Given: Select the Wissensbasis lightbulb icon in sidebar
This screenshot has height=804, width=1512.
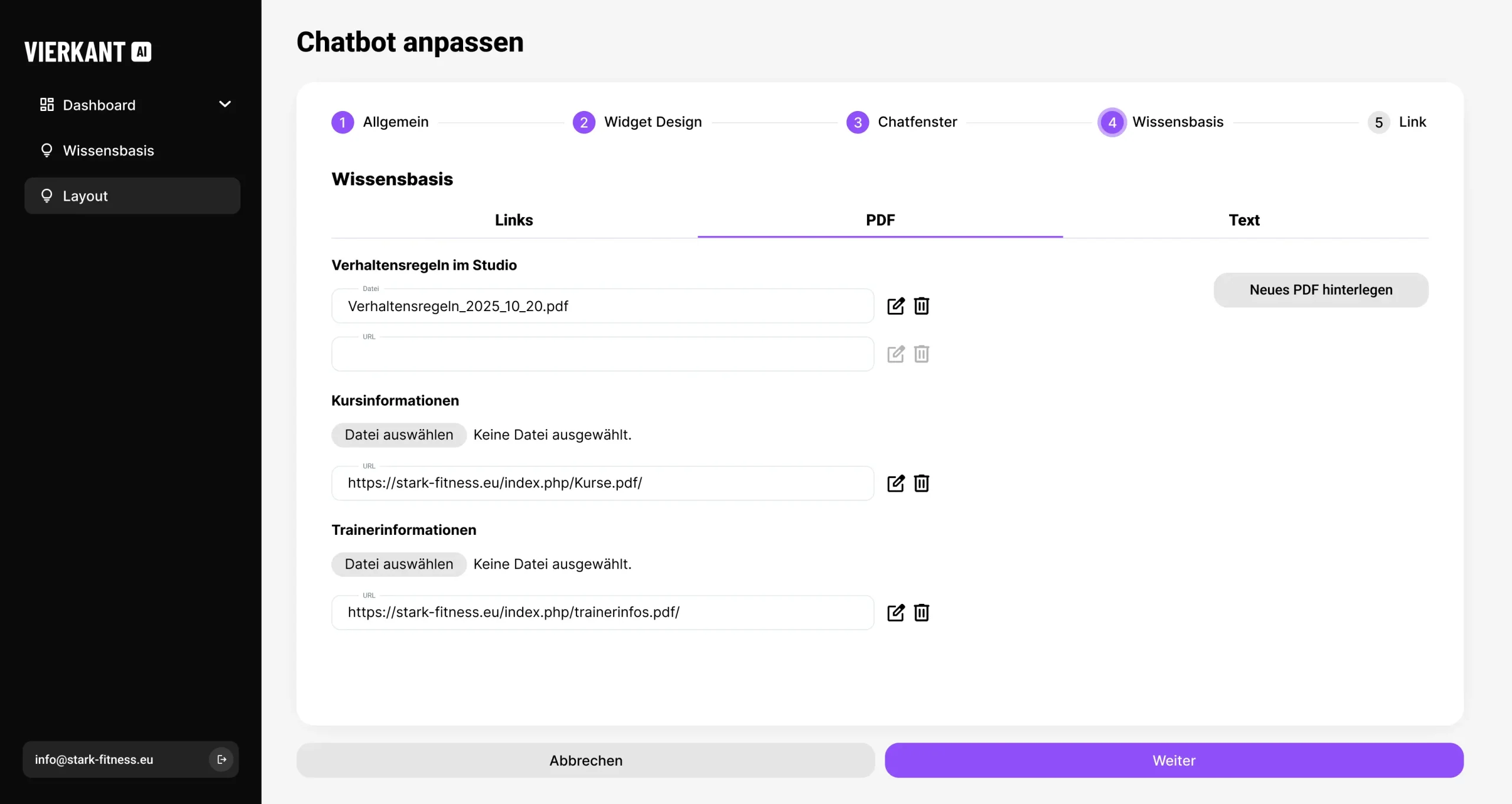Looking at the screenshot, I should (47, 150).
